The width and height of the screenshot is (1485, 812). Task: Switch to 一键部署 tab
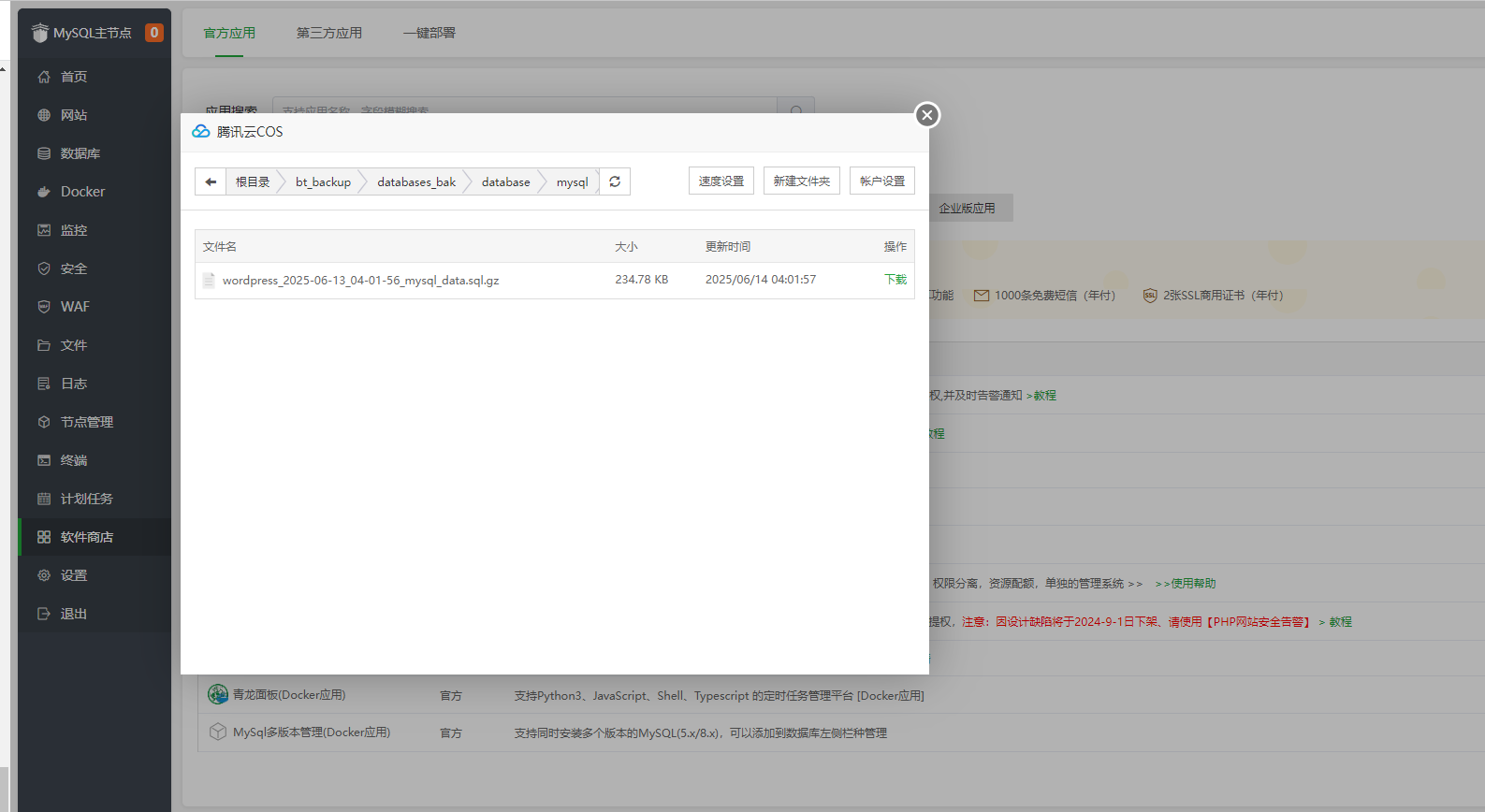click(x=429, y=33)
